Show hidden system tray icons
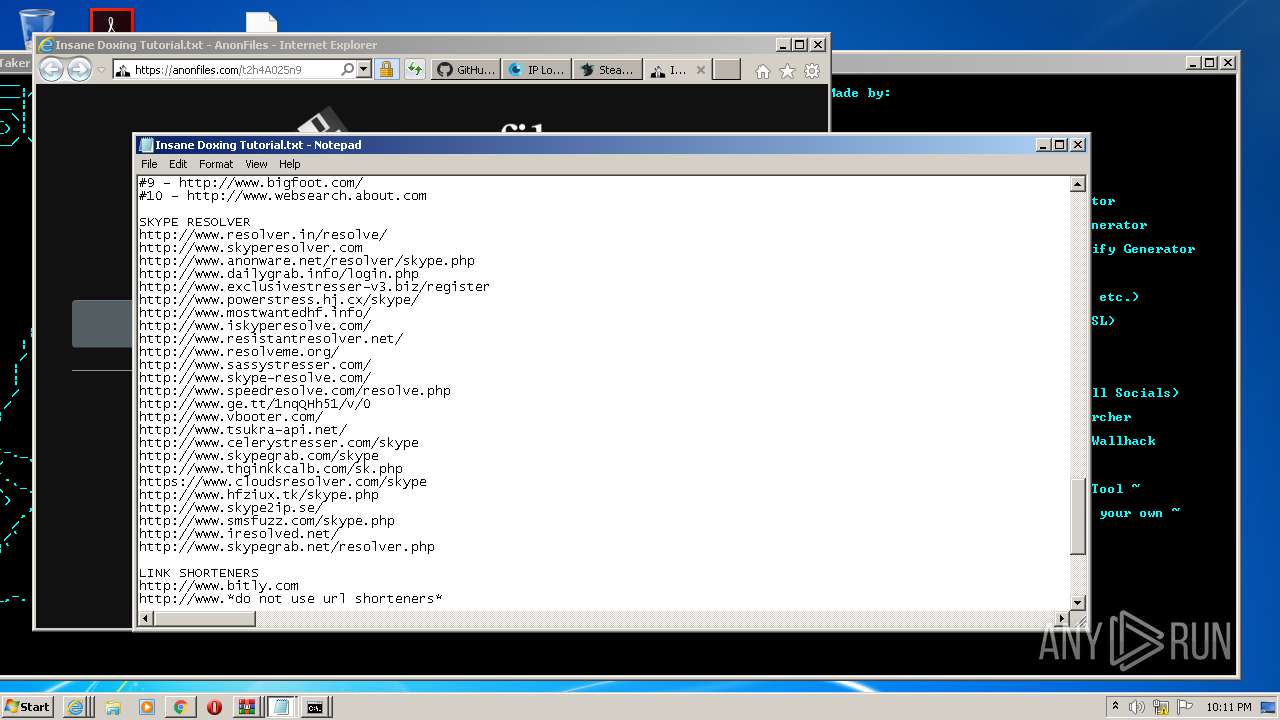The height and width of the screenshot is (720, 1280). (x=1115, y=707)
